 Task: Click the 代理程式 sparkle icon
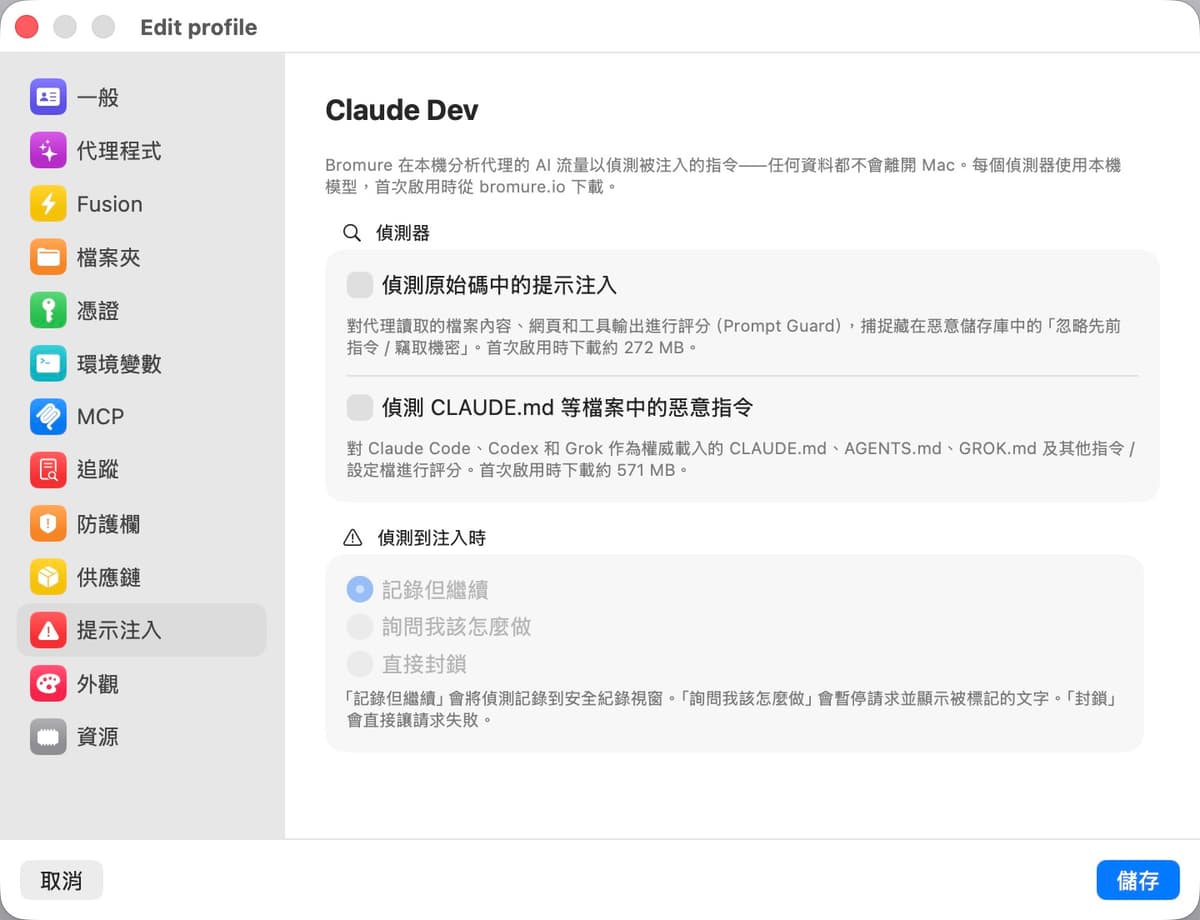[x=48, y=151]
